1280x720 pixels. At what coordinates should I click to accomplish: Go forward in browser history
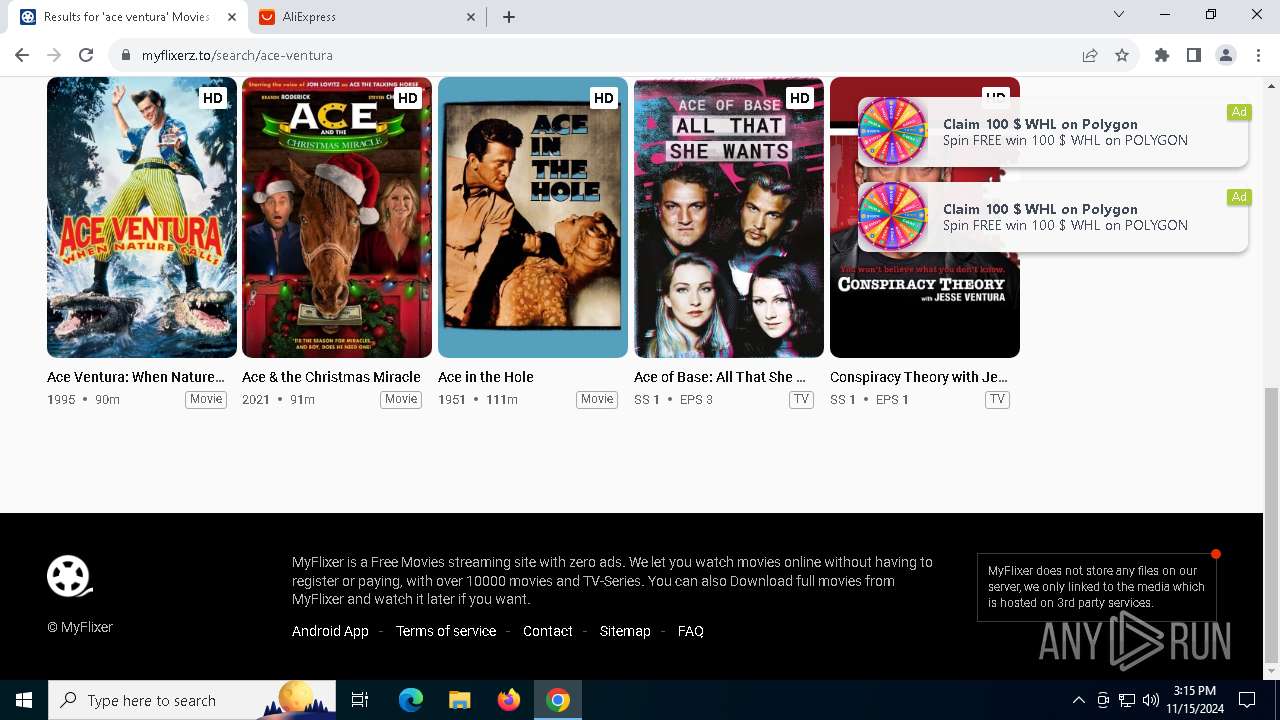(54, 55)
